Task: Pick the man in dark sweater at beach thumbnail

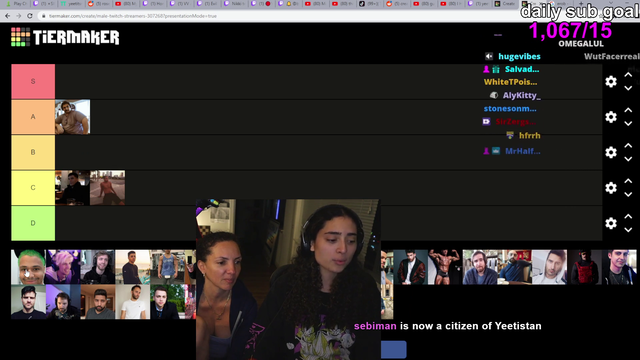Action: [133, 267]
